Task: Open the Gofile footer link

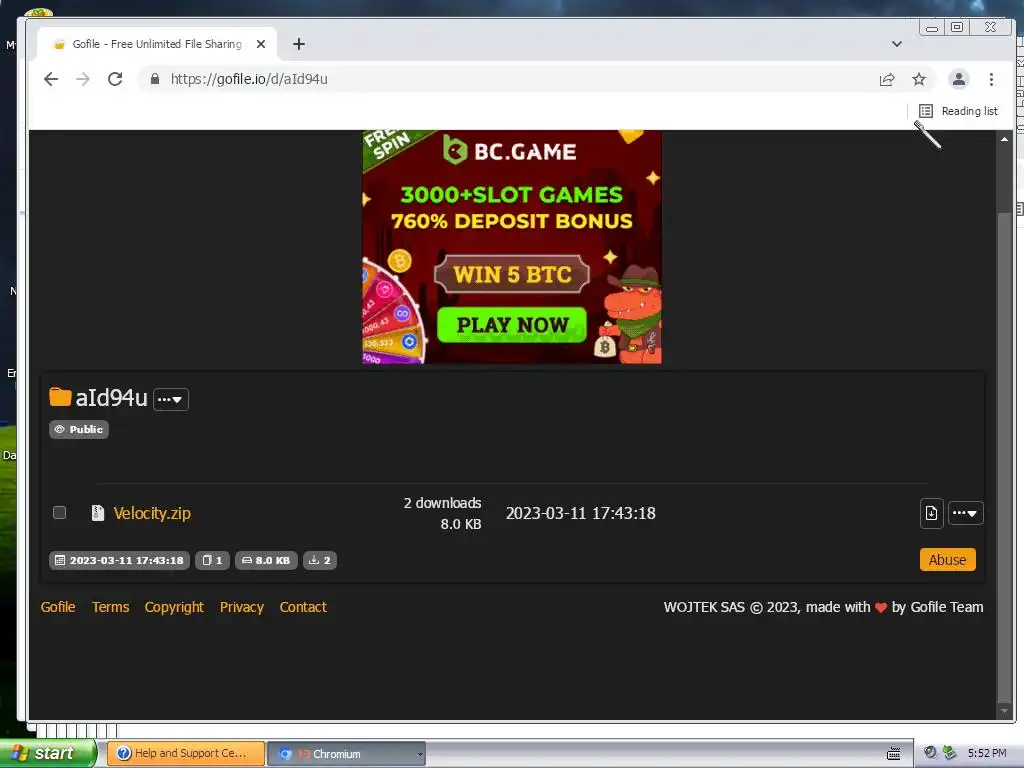Action: pyautogui.click(x=58, y=607)
